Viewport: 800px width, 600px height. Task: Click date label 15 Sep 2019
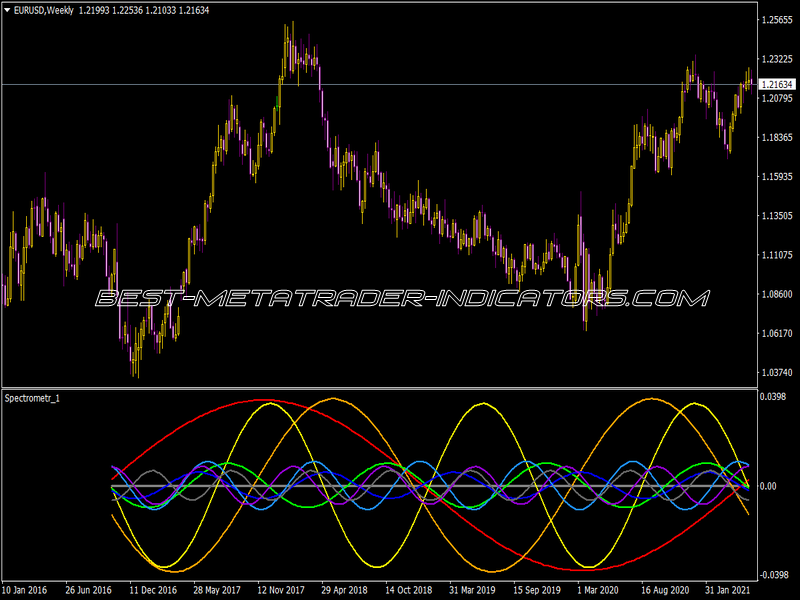536,590
